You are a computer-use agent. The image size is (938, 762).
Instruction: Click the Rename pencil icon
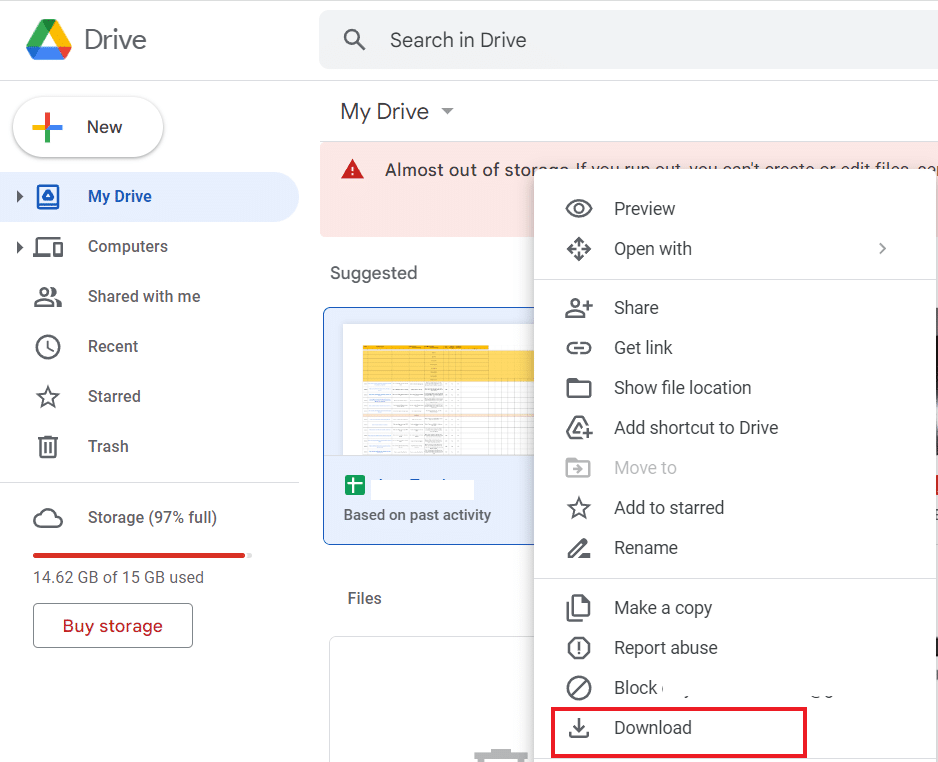point(578,548)
